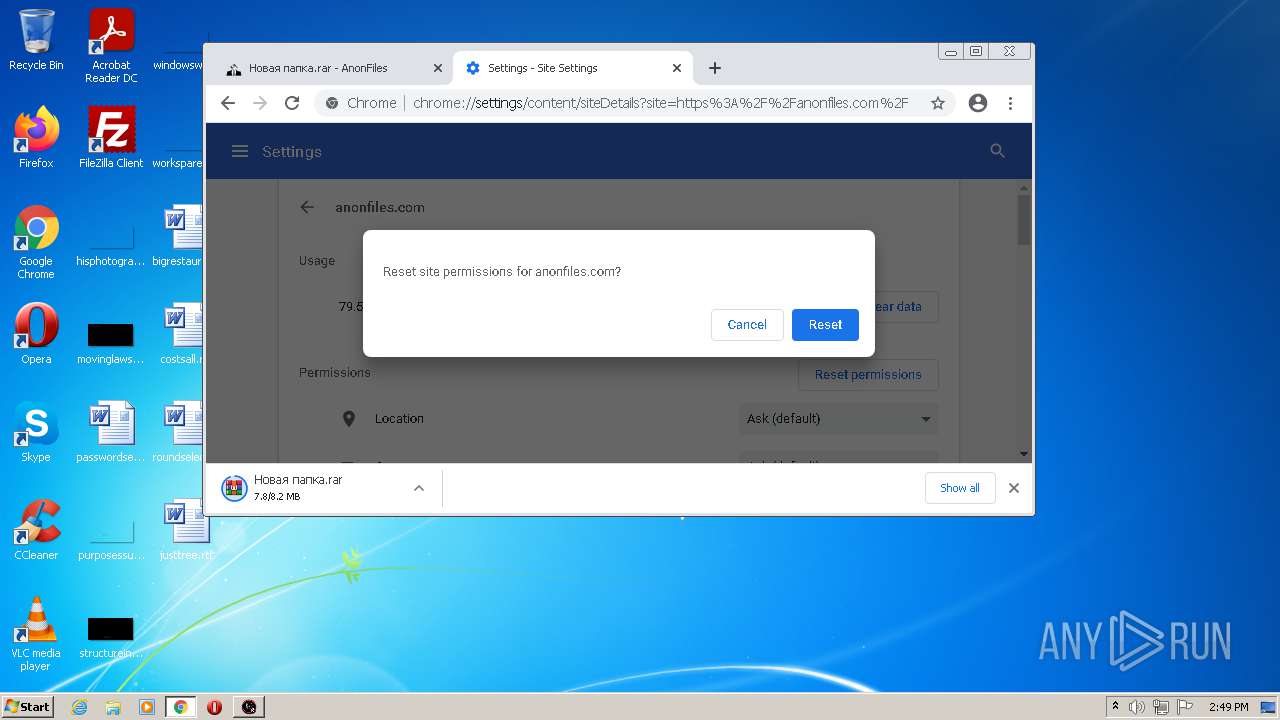Open a new Chrome tab
This screenshot has width=1280, height=720.
pos(715,68)
